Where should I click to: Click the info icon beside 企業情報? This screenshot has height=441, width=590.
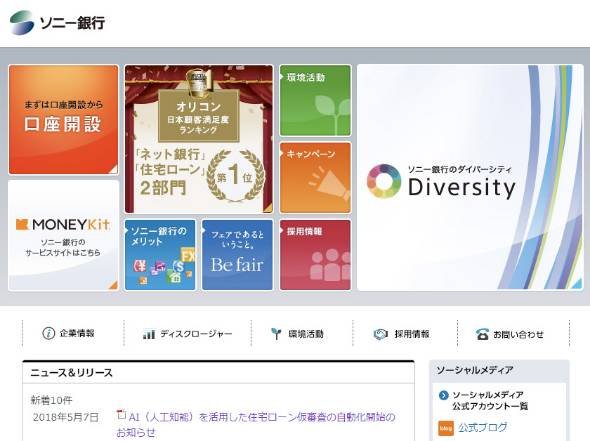[x=49, y=333]
